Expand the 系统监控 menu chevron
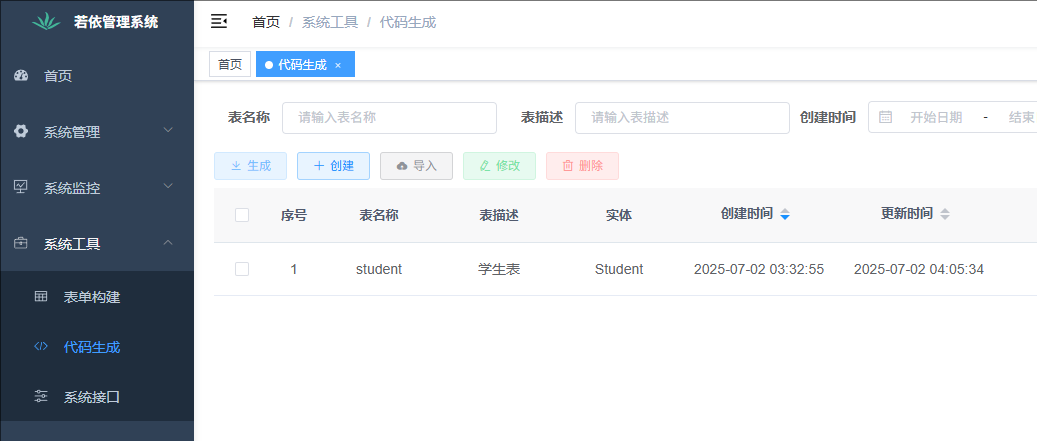The height and width of the screenshot is (441, 1037). 168,186
